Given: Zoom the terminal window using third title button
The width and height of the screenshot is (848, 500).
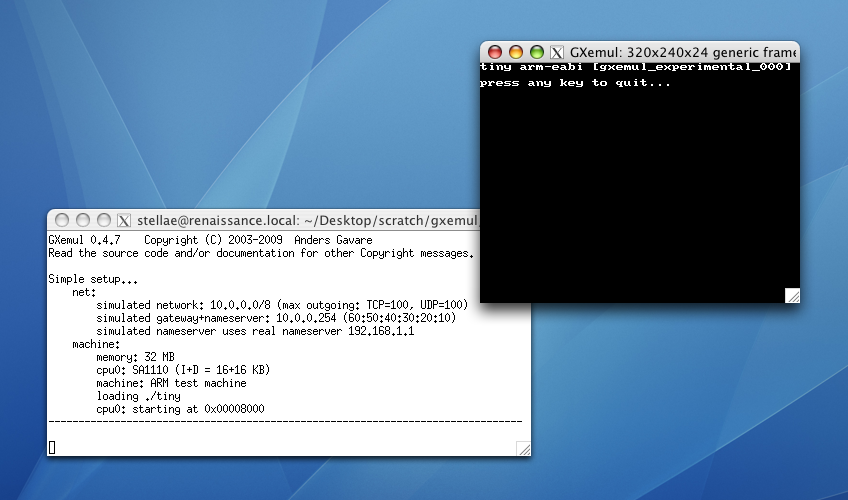Looking at the screenshot, I should (103, 220).
